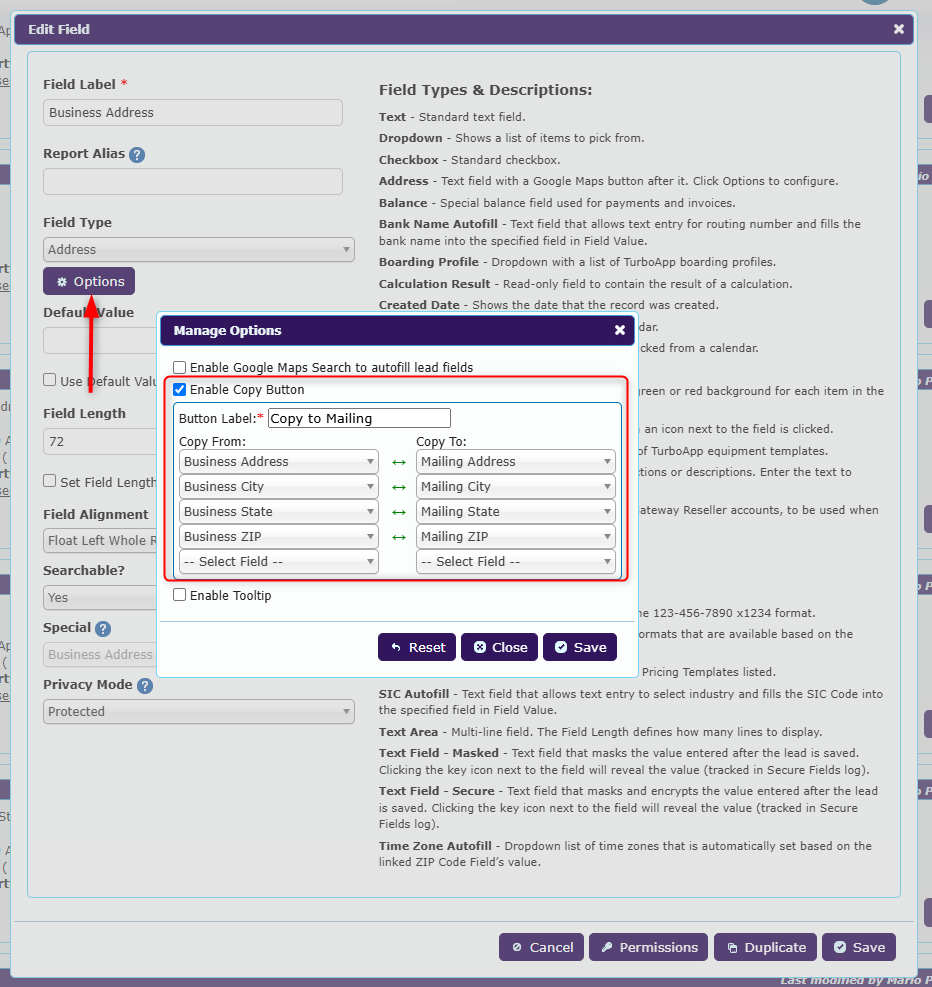This screenshot has height=987, width=932.
Task: Check the Set Field Length checkbox
Action: coord(50,481)
